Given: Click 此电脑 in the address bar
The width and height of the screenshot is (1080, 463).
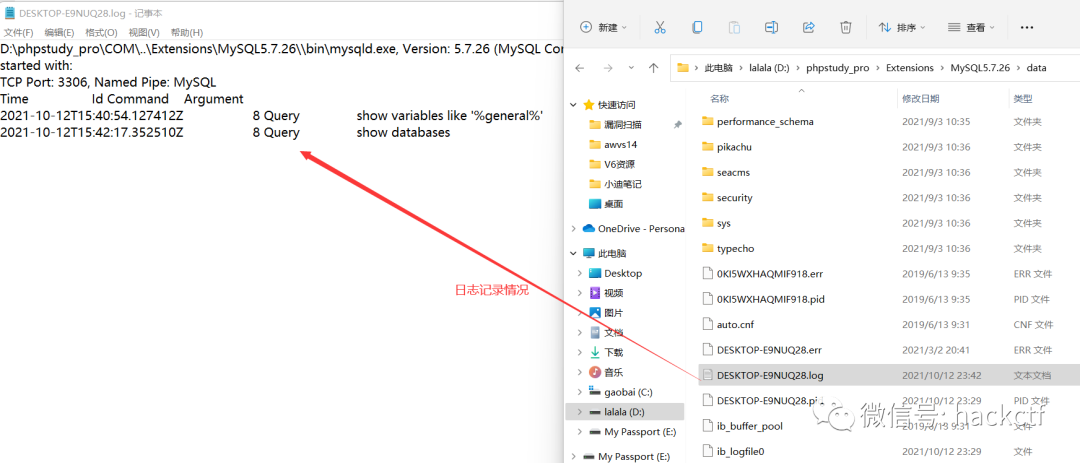Looking at the screenshot, I should (716, 68).
